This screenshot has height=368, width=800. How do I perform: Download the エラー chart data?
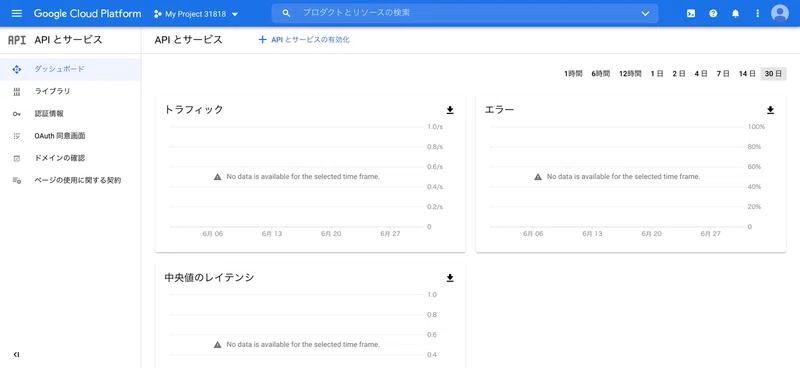(x=770, y=110)
